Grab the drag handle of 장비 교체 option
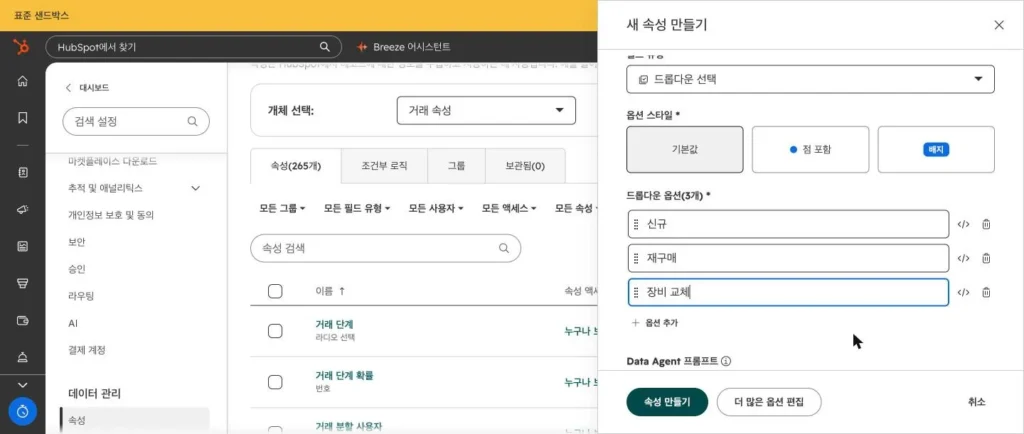This screenshot has width=1024, height=434. point(636,292)
